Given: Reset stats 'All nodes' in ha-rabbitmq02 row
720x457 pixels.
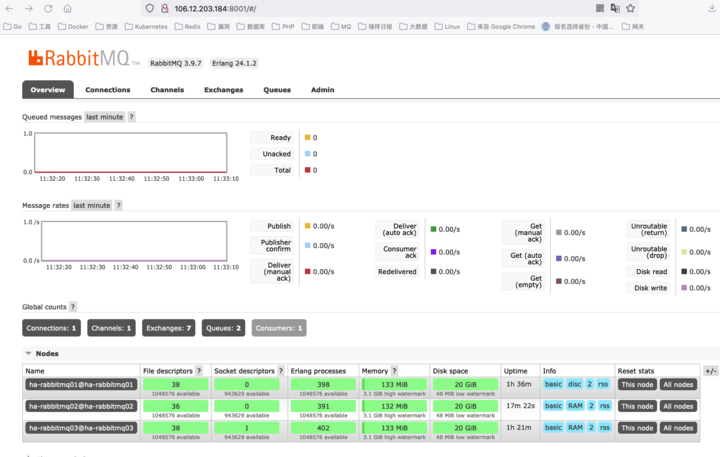Looking at the screenshot, I should click(x=678, y=406).
